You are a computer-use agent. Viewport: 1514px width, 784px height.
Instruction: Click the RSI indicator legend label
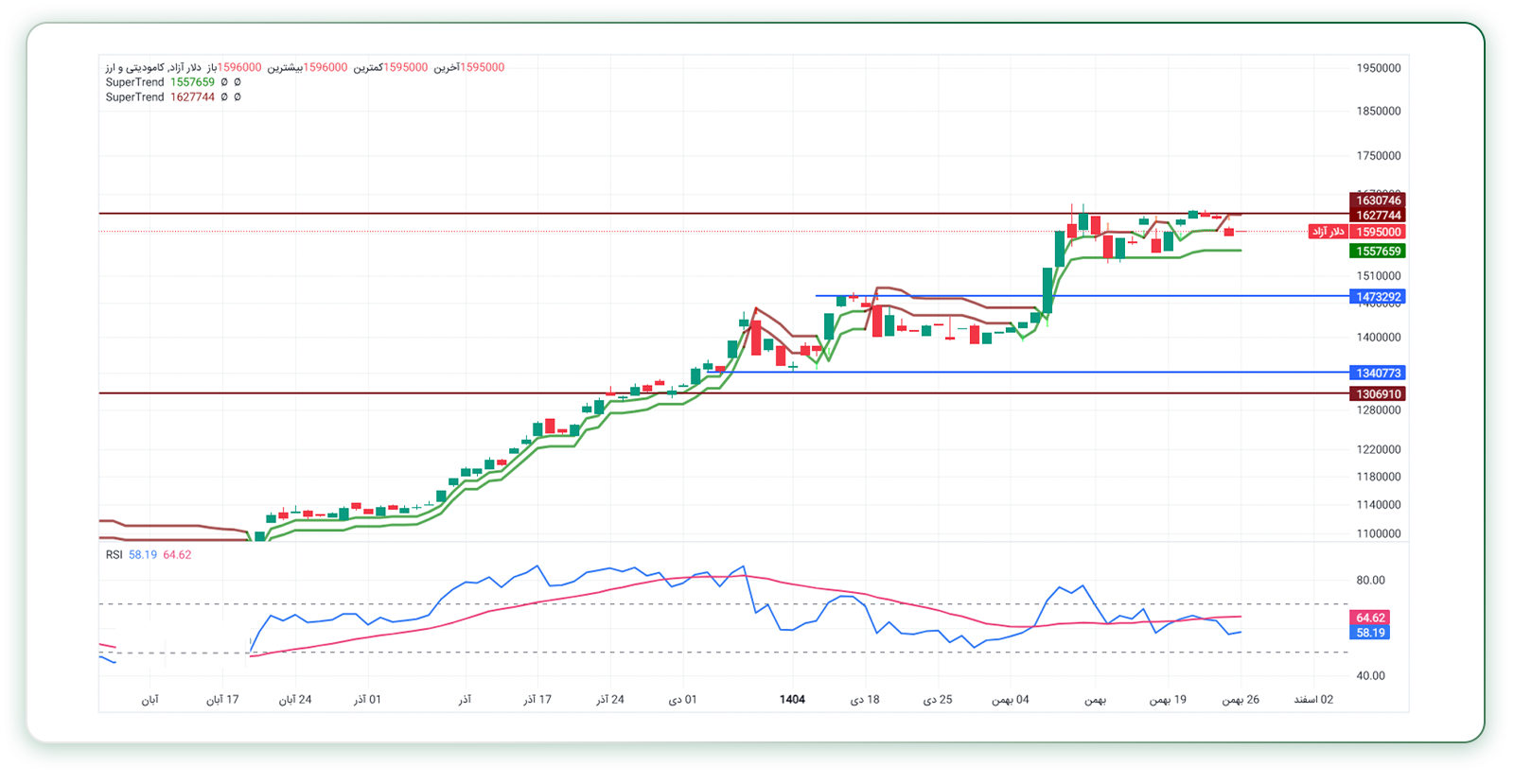(x=114, y=555)
